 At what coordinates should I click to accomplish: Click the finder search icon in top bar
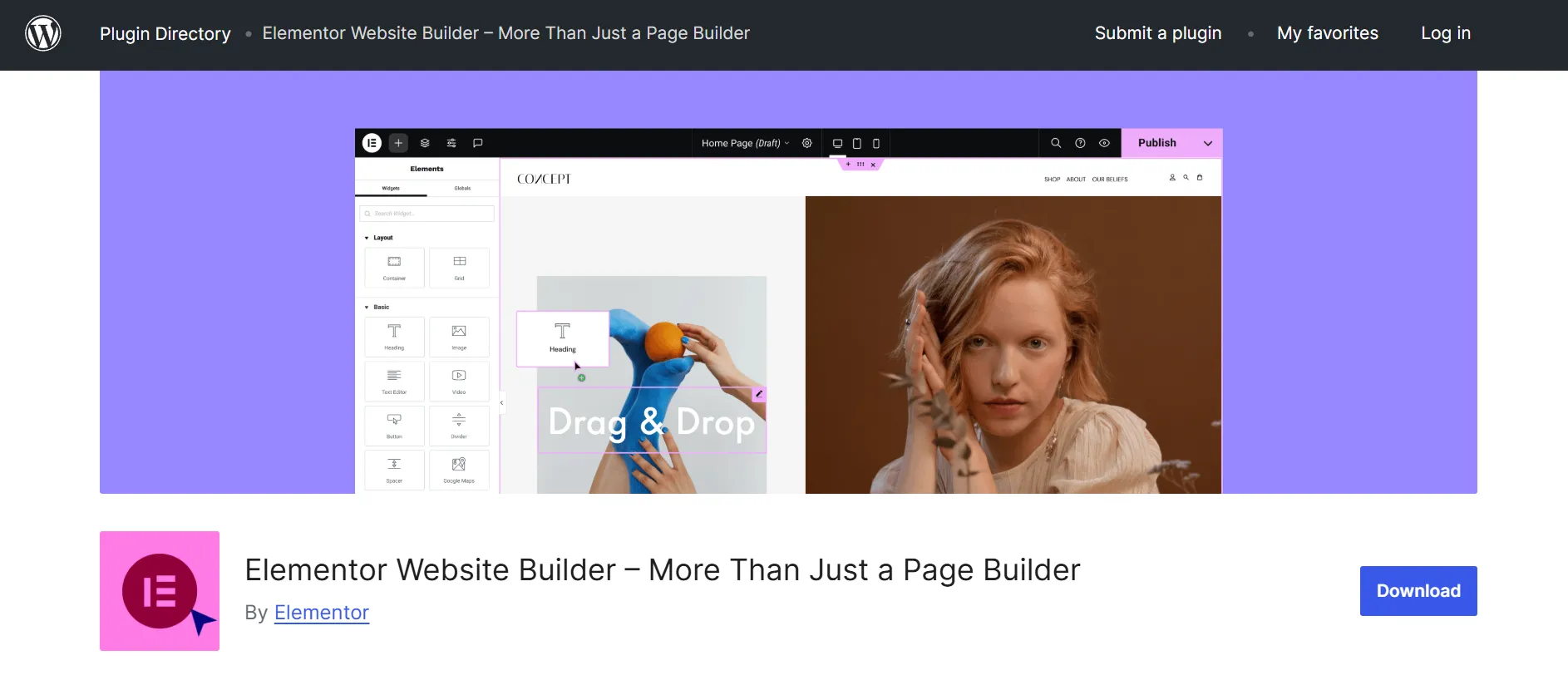tap(1056, 143)
